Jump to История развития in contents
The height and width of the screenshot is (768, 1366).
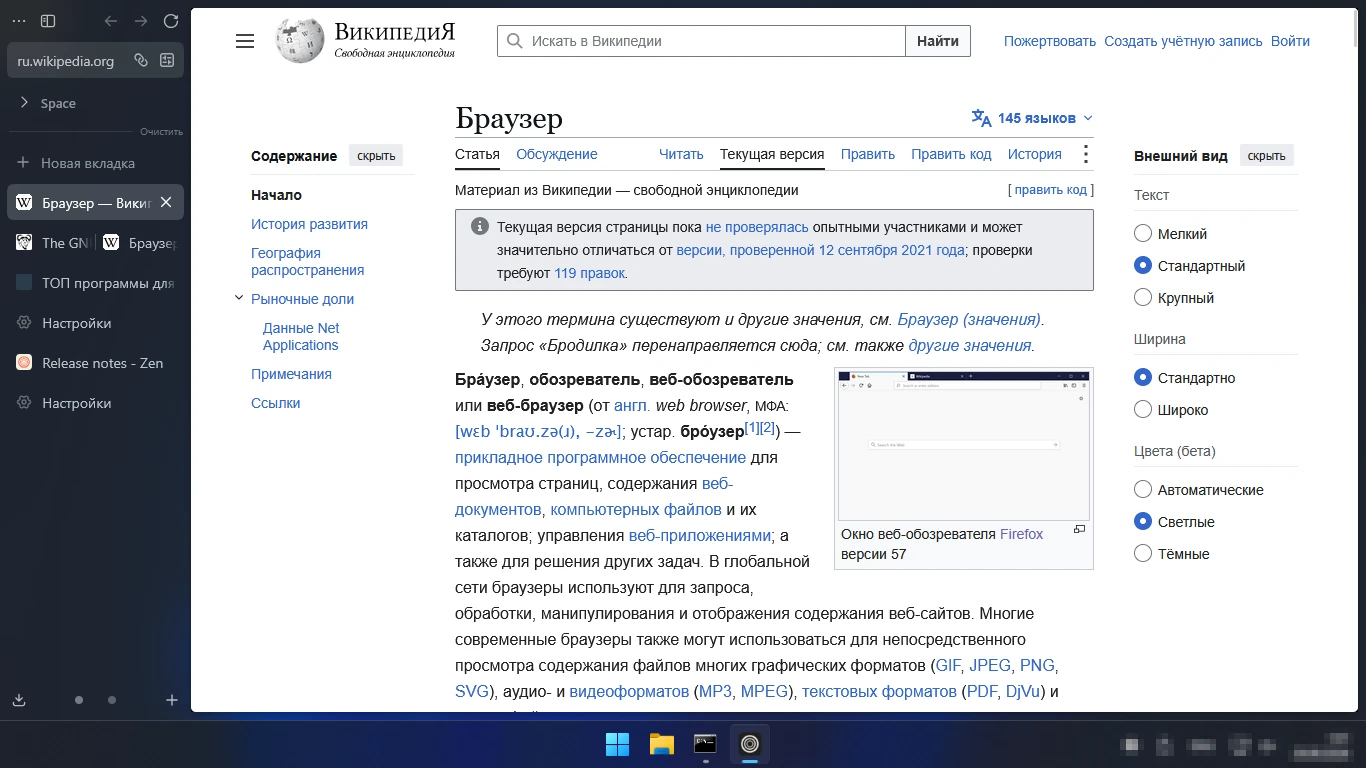click(x=309, y=224)
